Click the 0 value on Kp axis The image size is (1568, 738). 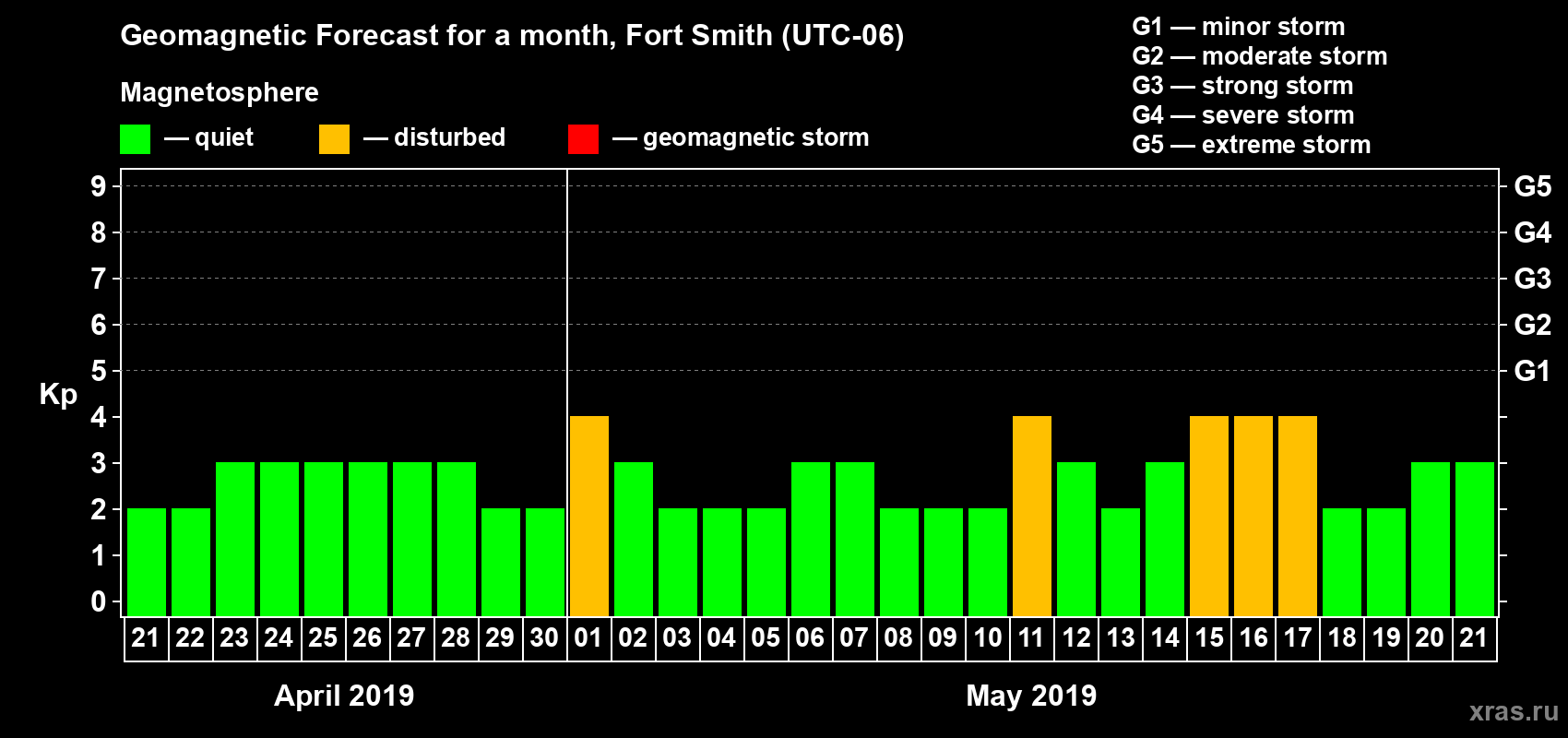coord(99,601)
